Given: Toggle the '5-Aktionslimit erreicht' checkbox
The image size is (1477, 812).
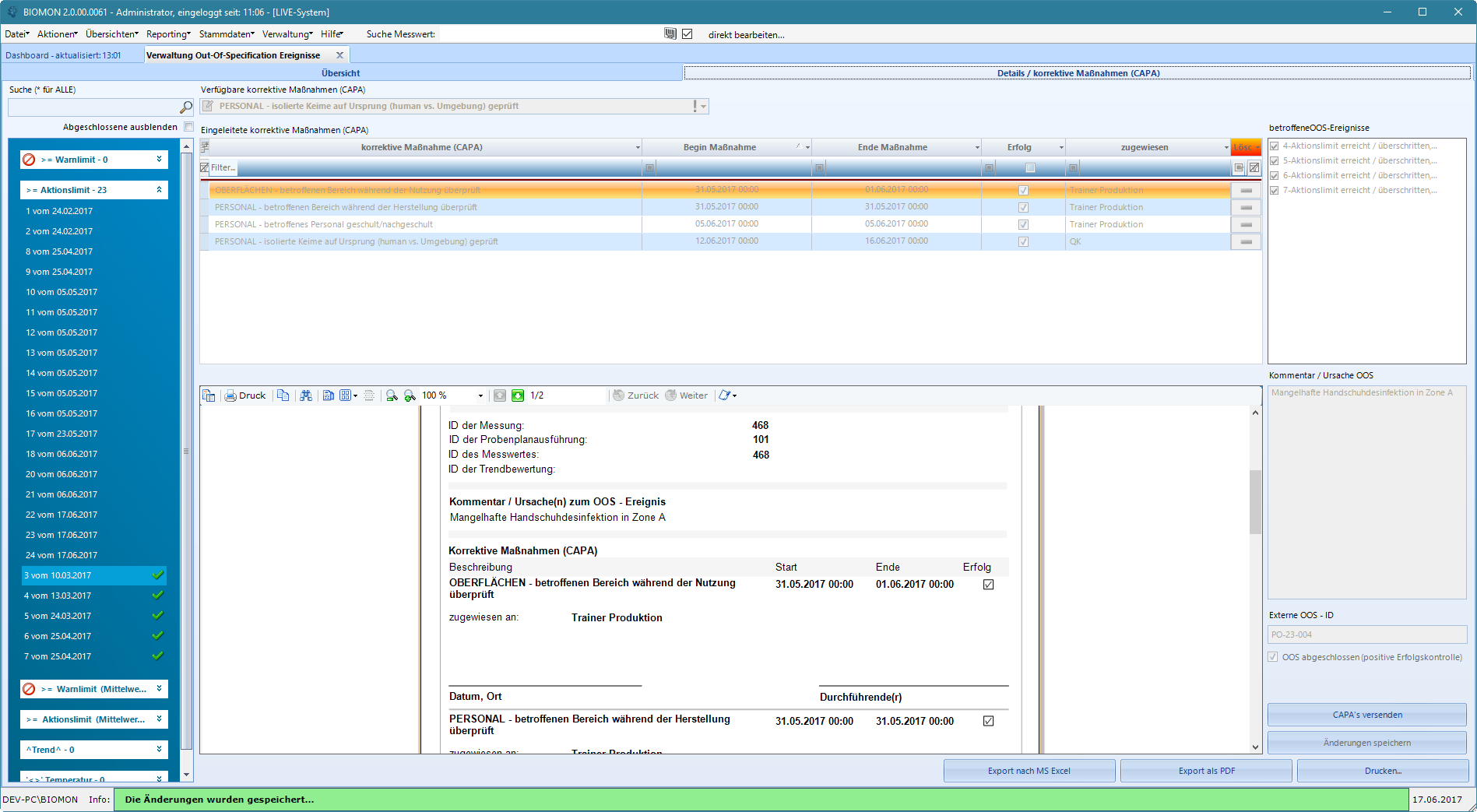Looking at the screenshot, I should [x=1275, y=160].
